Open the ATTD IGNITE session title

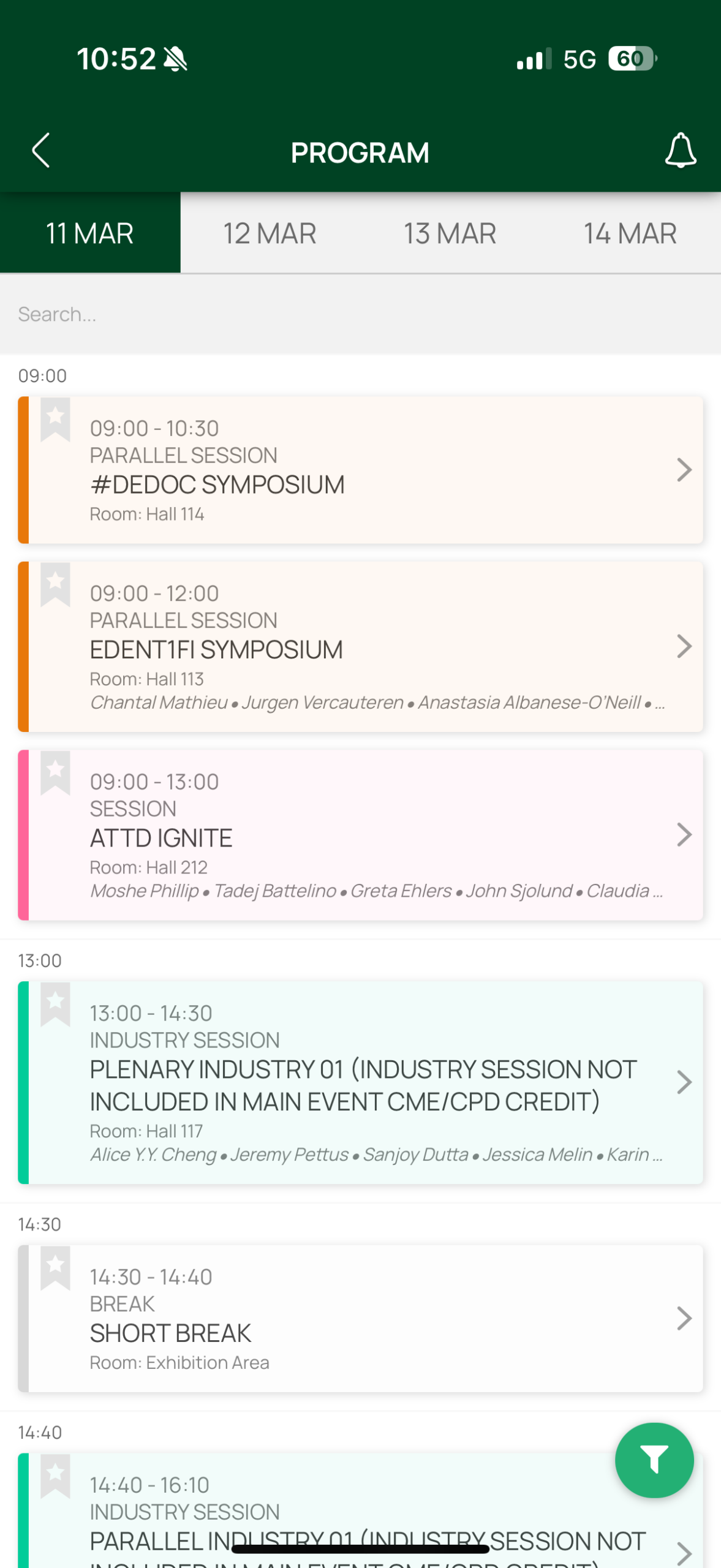[161, 838]
